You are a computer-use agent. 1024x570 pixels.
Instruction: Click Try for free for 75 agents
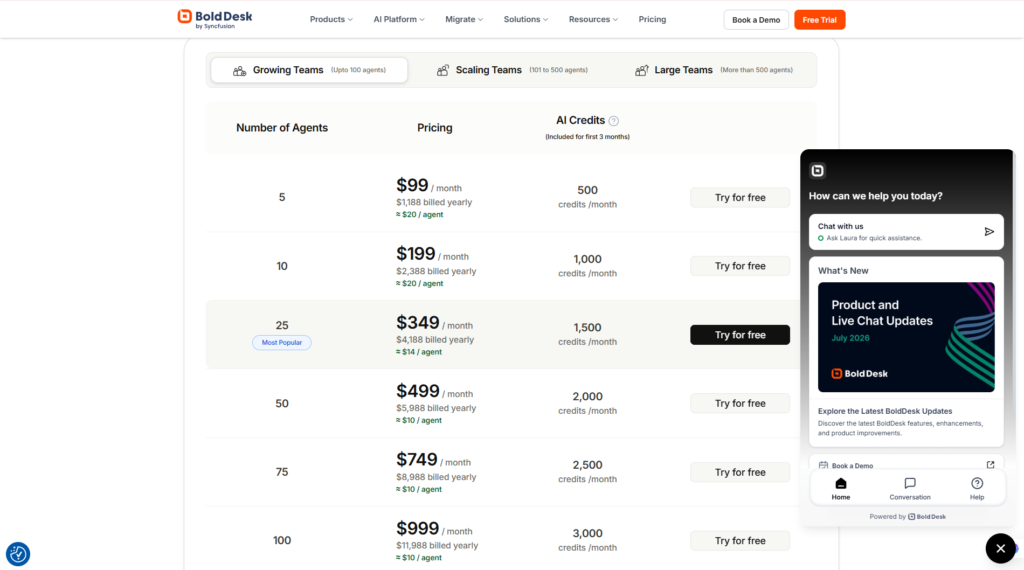(739, 472)
